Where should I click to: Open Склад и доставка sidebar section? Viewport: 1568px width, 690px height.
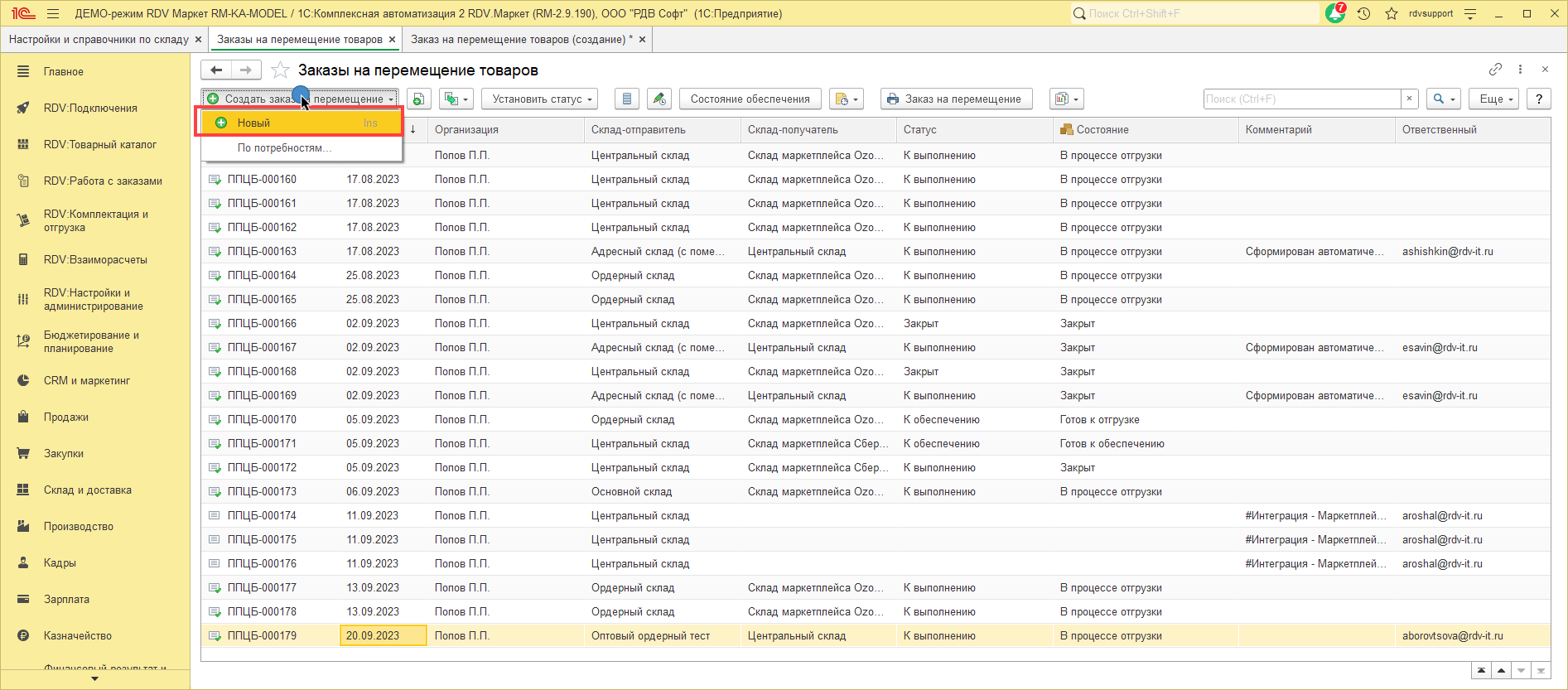pos(87,490)
